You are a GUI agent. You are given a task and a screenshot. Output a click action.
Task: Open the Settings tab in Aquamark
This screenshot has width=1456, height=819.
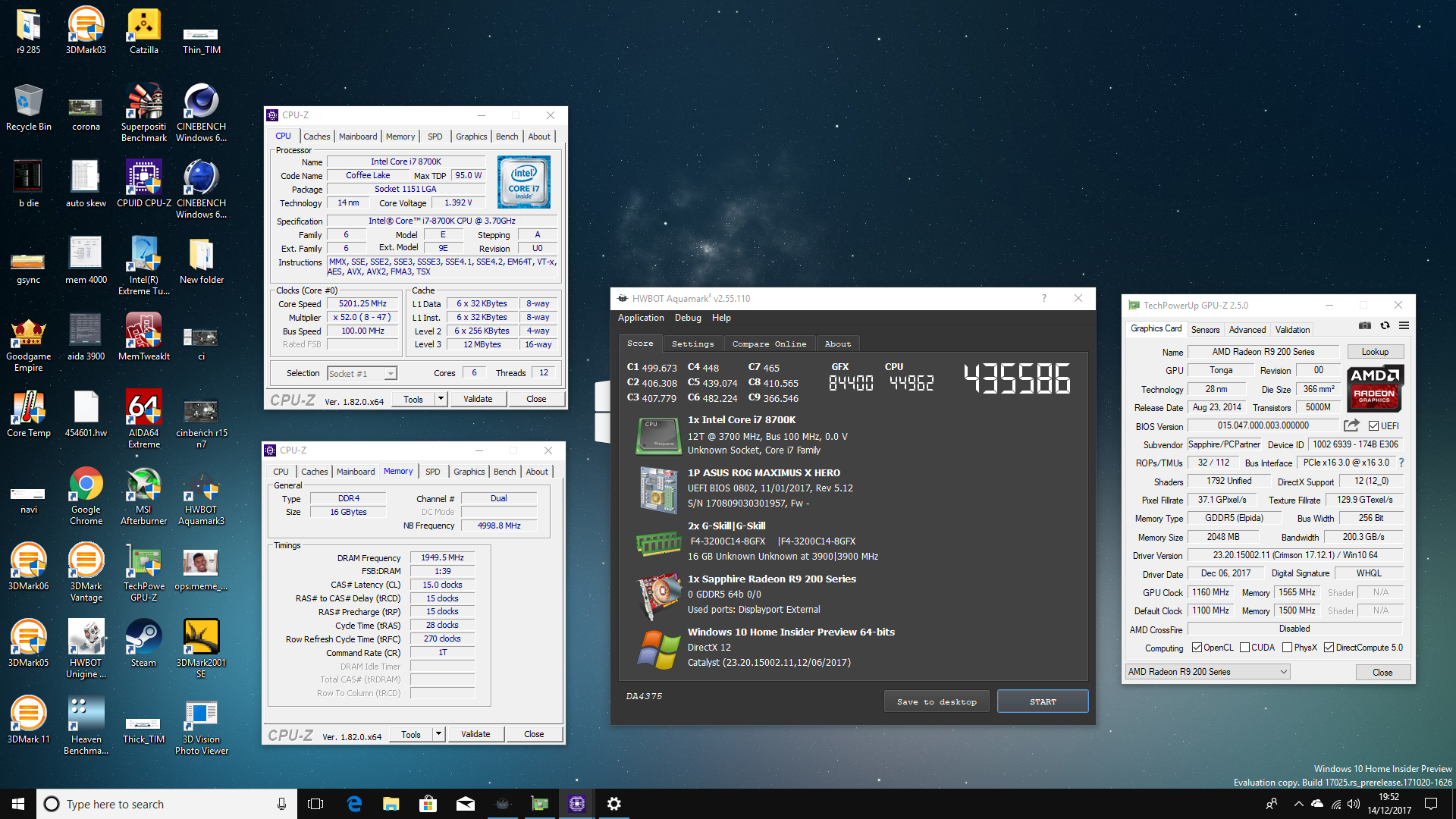pos(692,344)
